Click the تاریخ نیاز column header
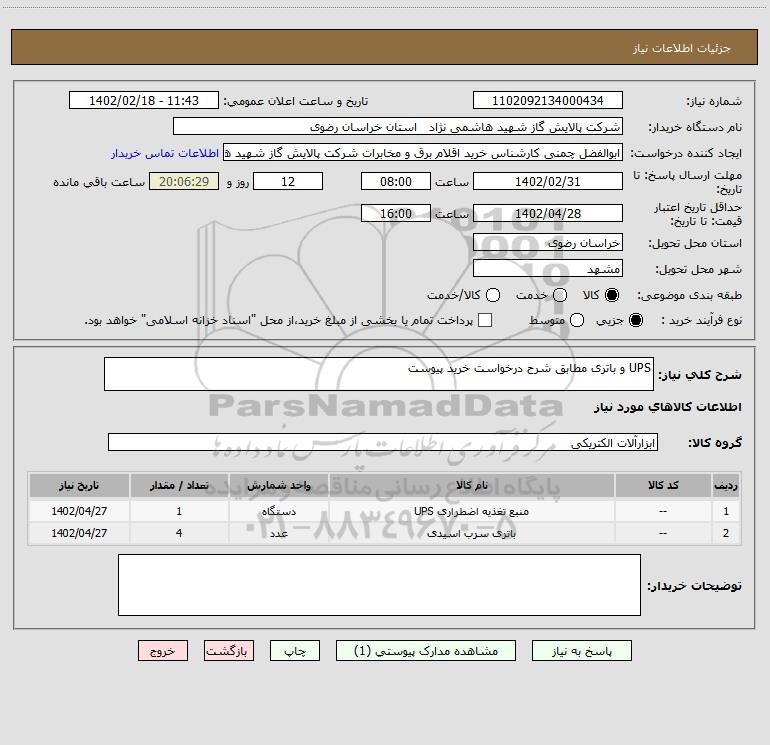This screenshot has width=770, height=745. coord(79,486)
